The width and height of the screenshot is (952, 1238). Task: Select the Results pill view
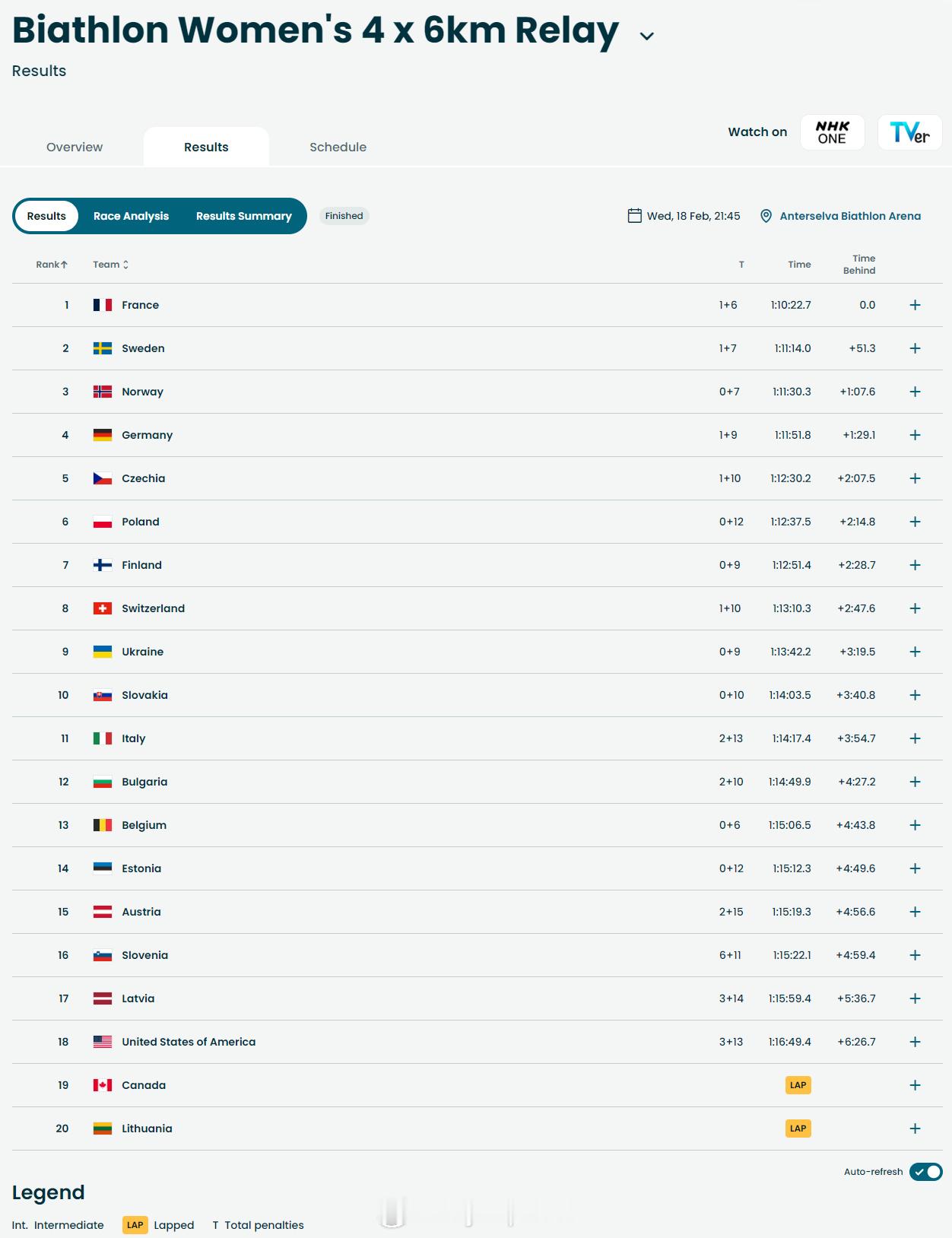coord(46,216)
